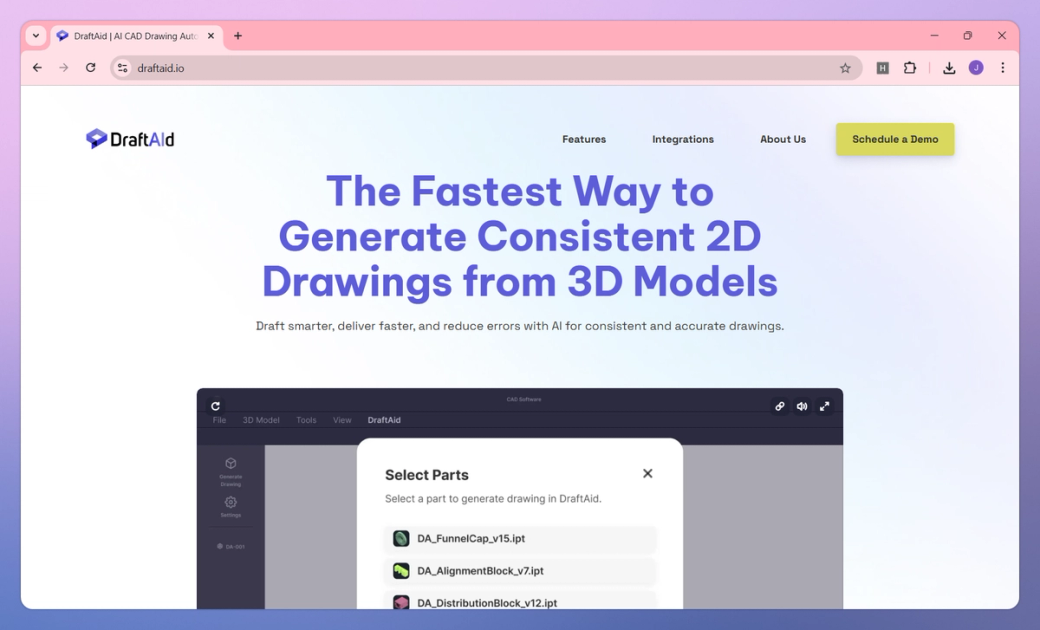Image resolution: width=1040 pixels, height=630 pixels.
Task: Open the File menu in the CAD mockup
Action: (x=218, y=420)
